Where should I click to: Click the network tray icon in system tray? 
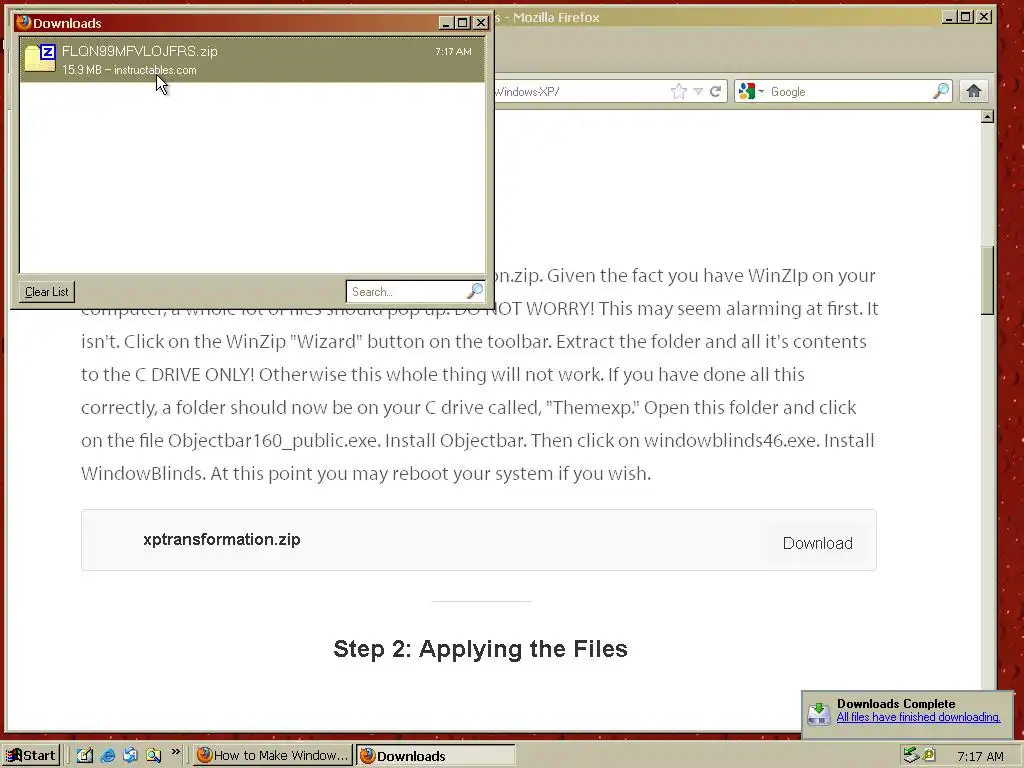911,755
